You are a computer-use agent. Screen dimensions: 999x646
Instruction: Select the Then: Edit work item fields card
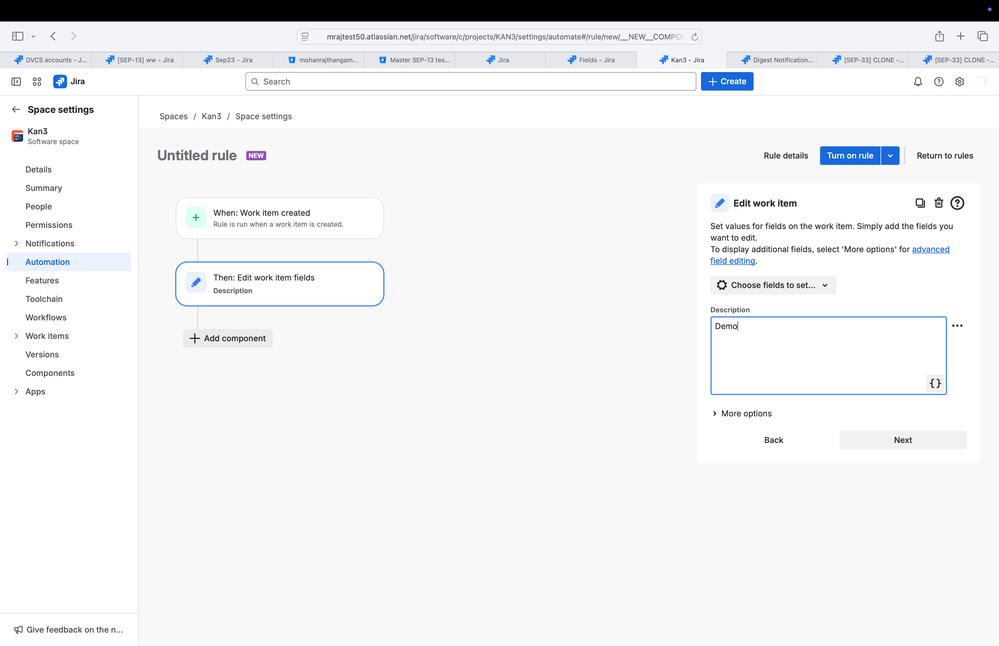pyautogui.click(x=280, y=284)
